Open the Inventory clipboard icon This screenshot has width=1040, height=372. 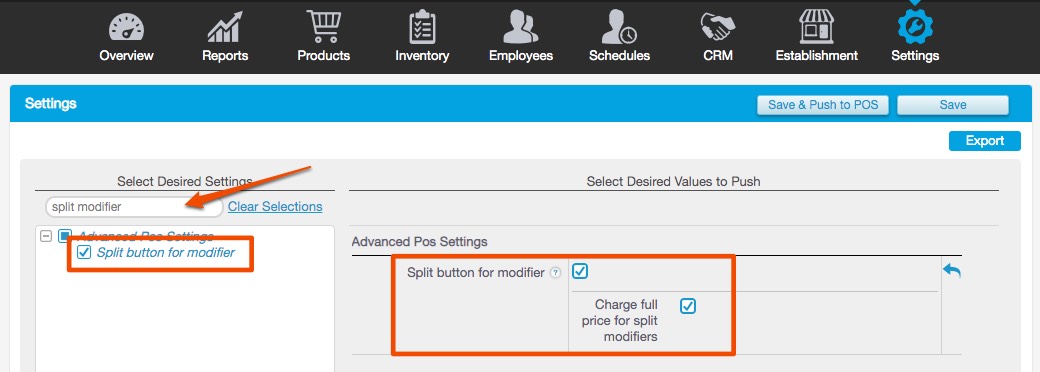pos(422,27)
